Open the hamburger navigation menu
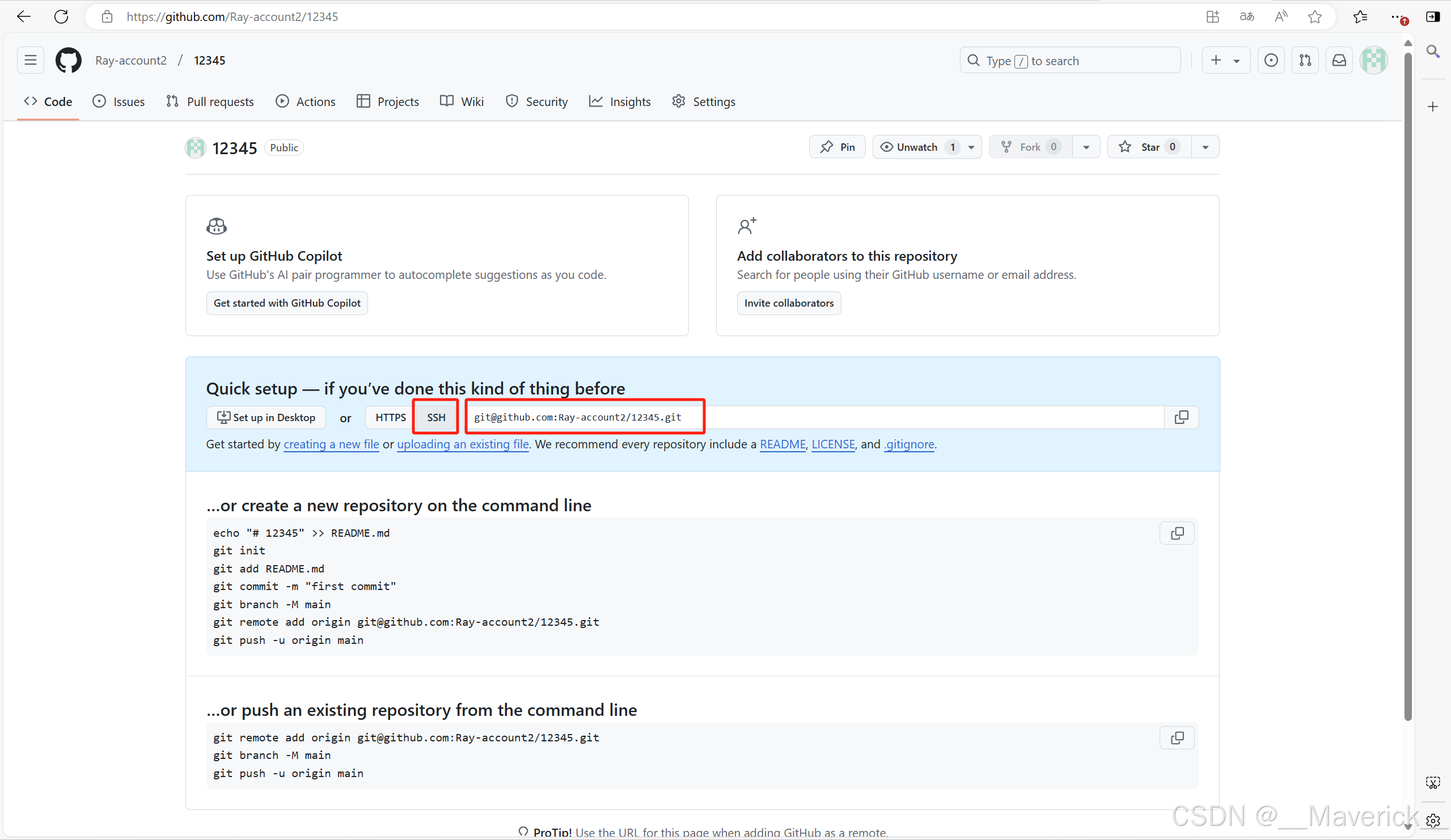This screenshot has height=840, width=1451. point(31,61)
